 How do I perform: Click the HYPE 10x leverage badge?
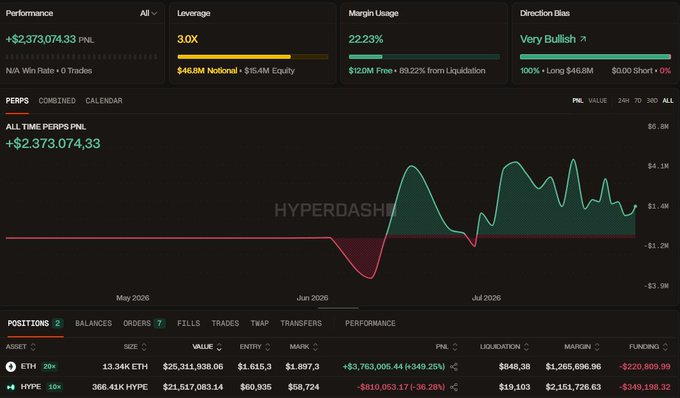pyautogui.click(x=54, y=387)
